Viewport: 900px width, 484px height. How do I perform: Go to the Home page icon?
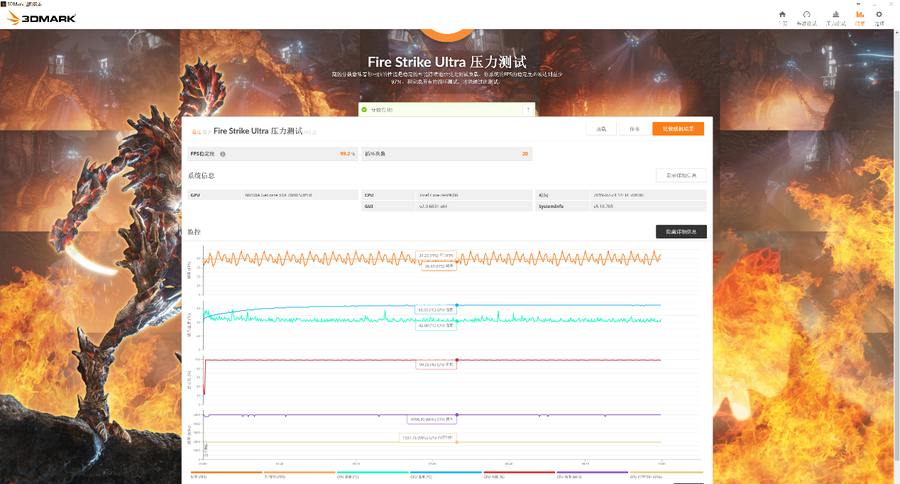pyautogui.click(x=782, y=17)
